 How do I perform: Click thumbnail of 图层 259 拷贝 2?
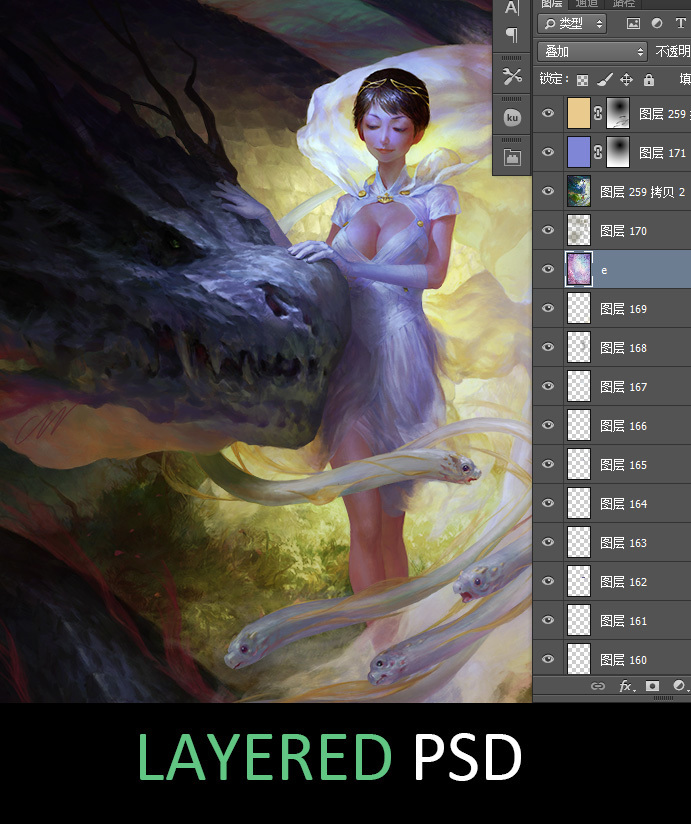[579, 191]
